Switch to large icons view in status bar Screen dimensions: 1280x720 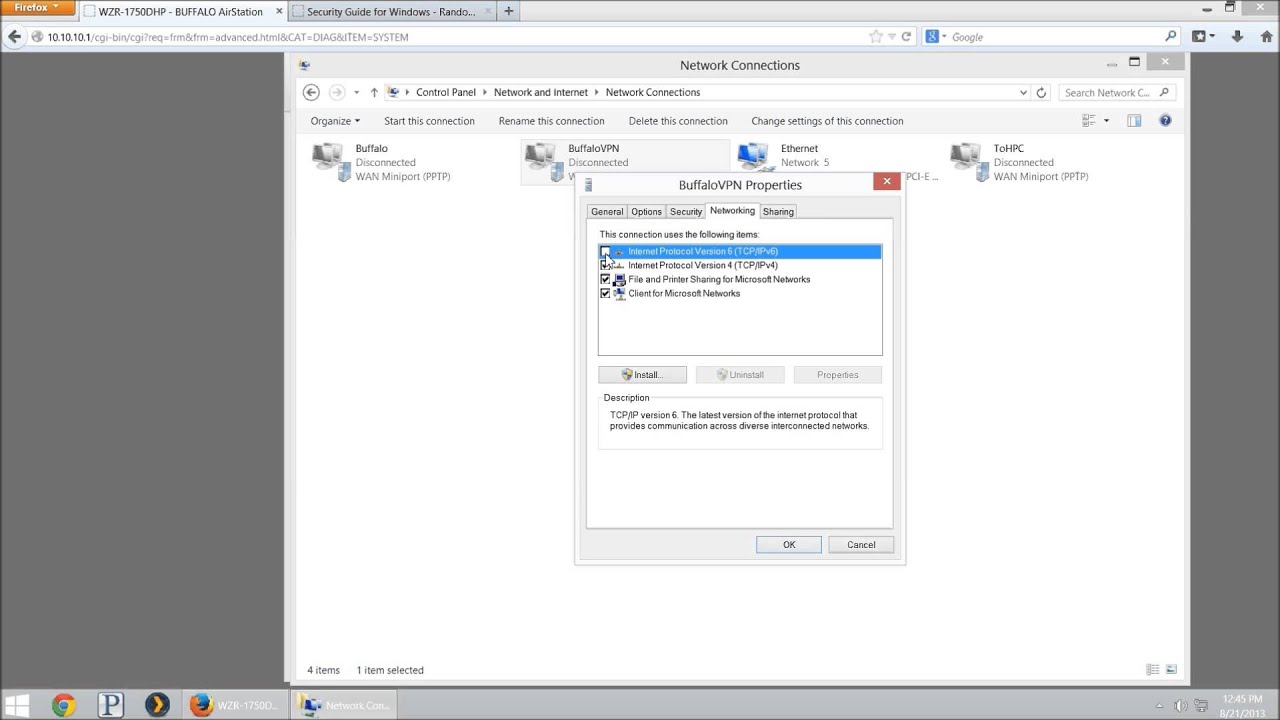click(1171, 670)
